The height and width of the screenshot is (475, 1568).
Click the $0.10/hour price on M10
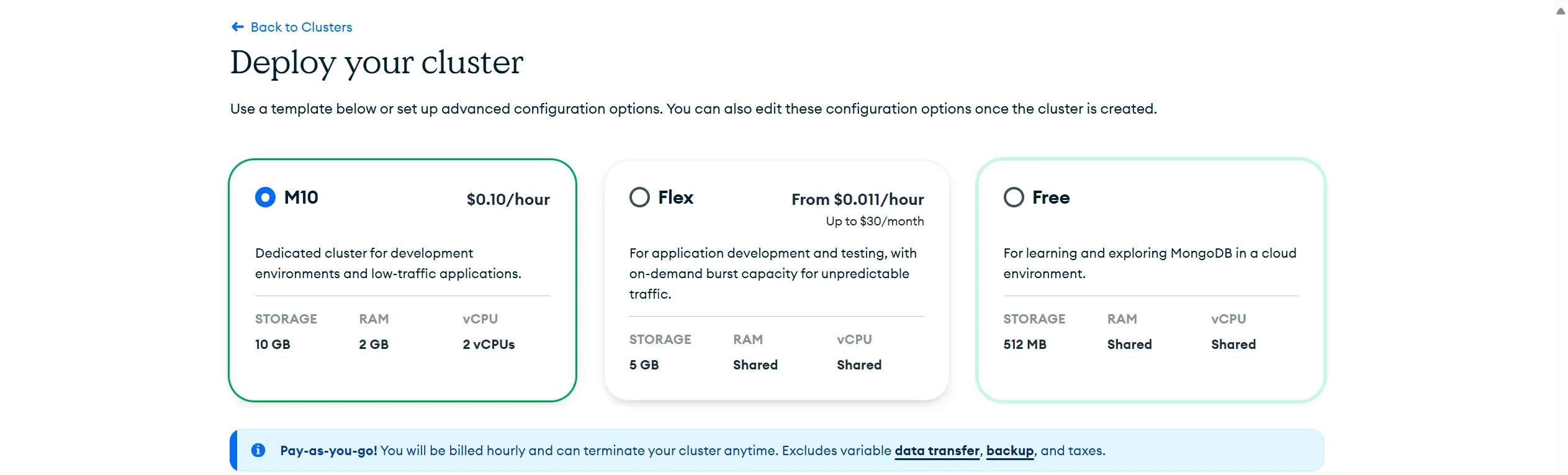tap(508, 199)
